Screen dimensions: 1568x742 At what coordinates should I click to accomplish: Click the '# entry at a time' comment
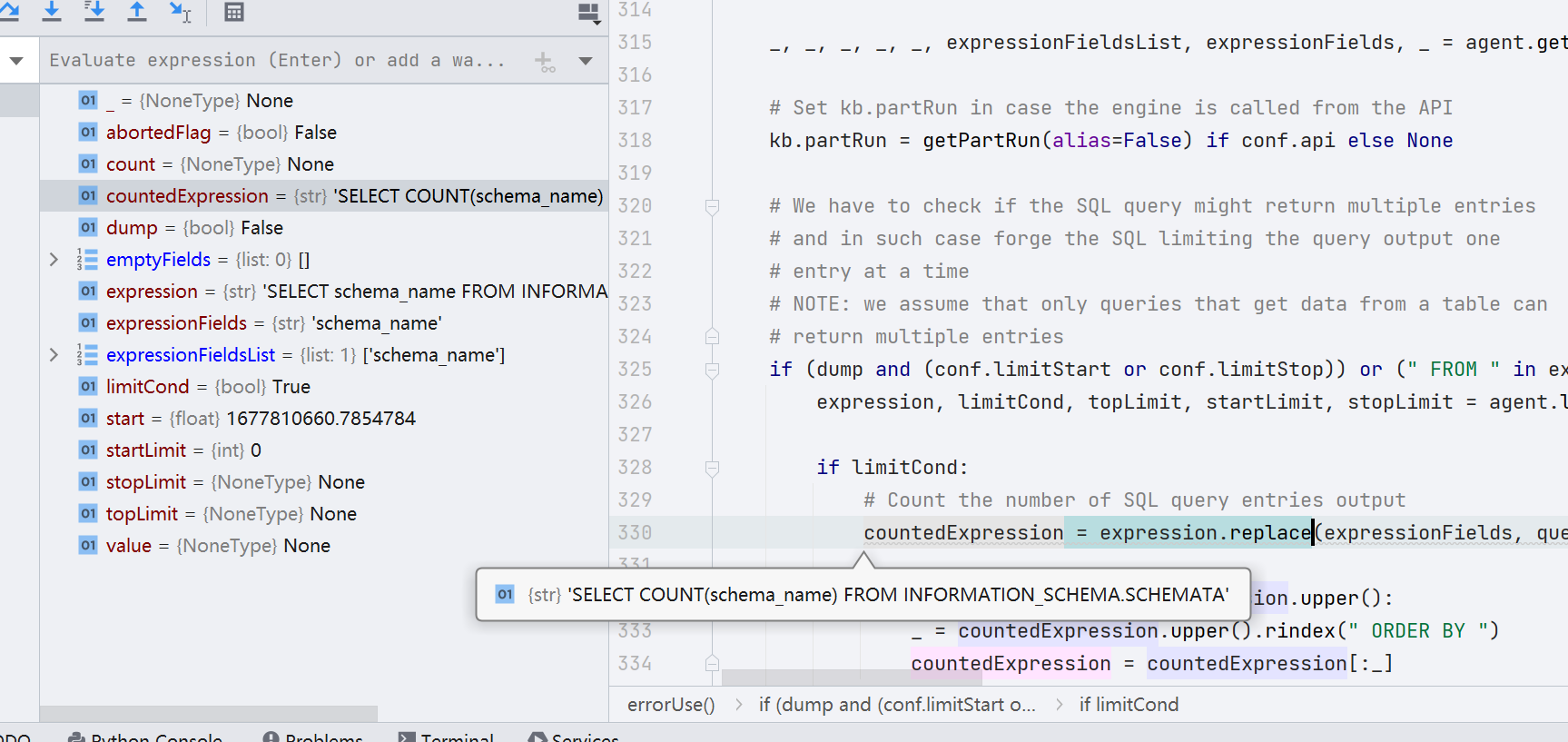[x=869, y=272]
